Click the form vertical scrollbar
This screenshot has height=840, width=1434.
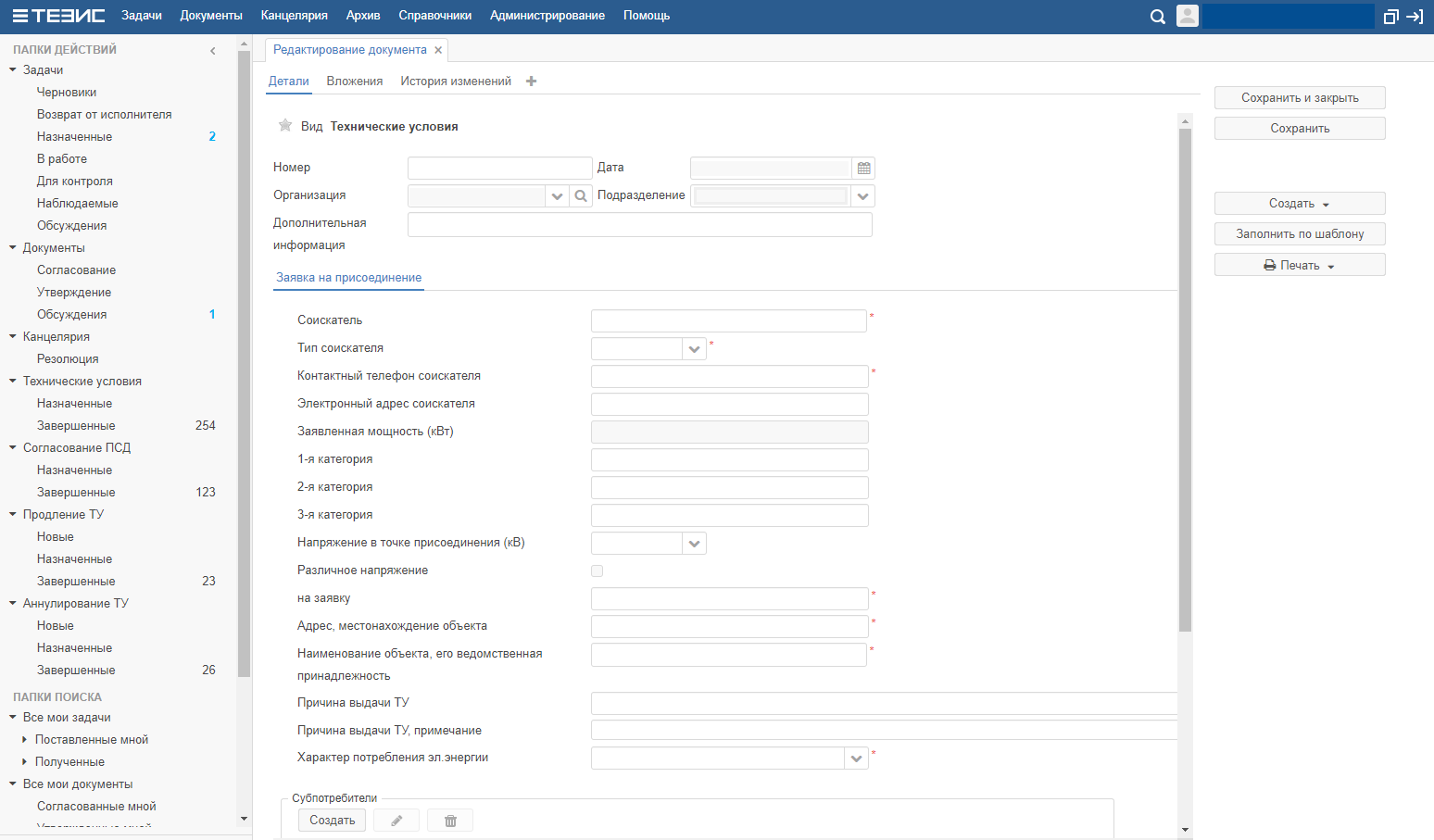click(x=1185, y=380)
